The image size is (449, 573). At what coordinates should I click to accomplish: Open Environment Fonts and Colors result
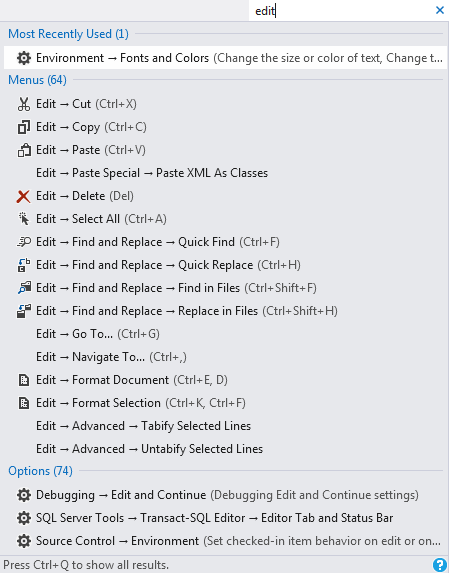click(x=225, y=58)
